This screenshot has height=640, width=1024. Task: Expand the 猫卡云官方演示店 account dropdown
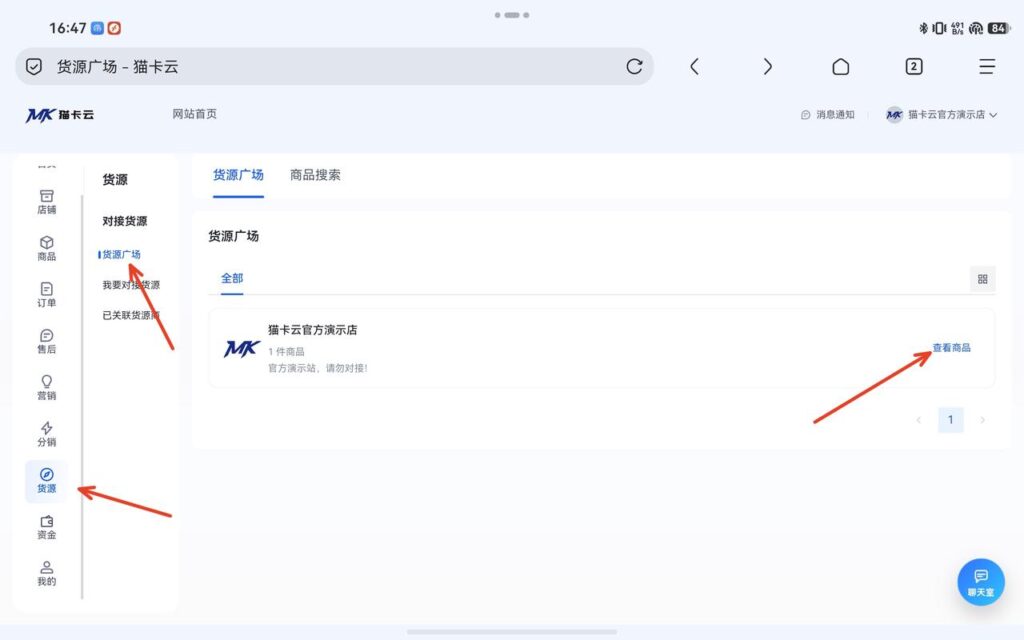[942, 115]
